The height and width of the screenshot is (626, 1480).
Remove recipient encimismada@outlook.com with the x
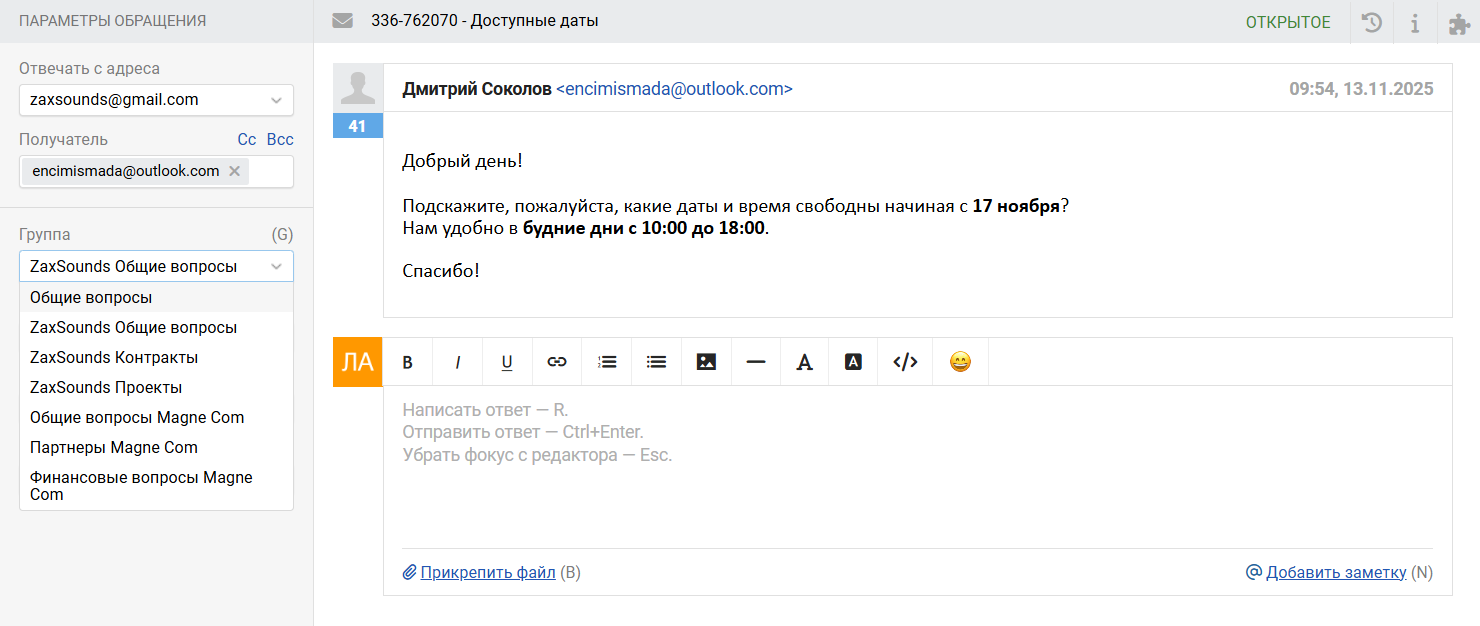pyautogui.click(x=234, y=171)
